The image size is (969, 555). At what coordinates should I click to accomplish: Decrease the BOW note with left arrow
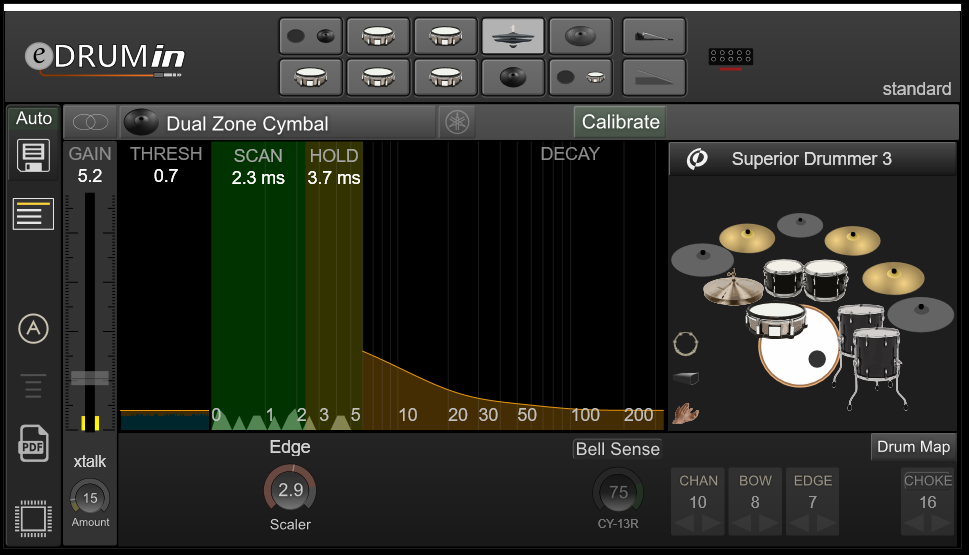point(741,524)
